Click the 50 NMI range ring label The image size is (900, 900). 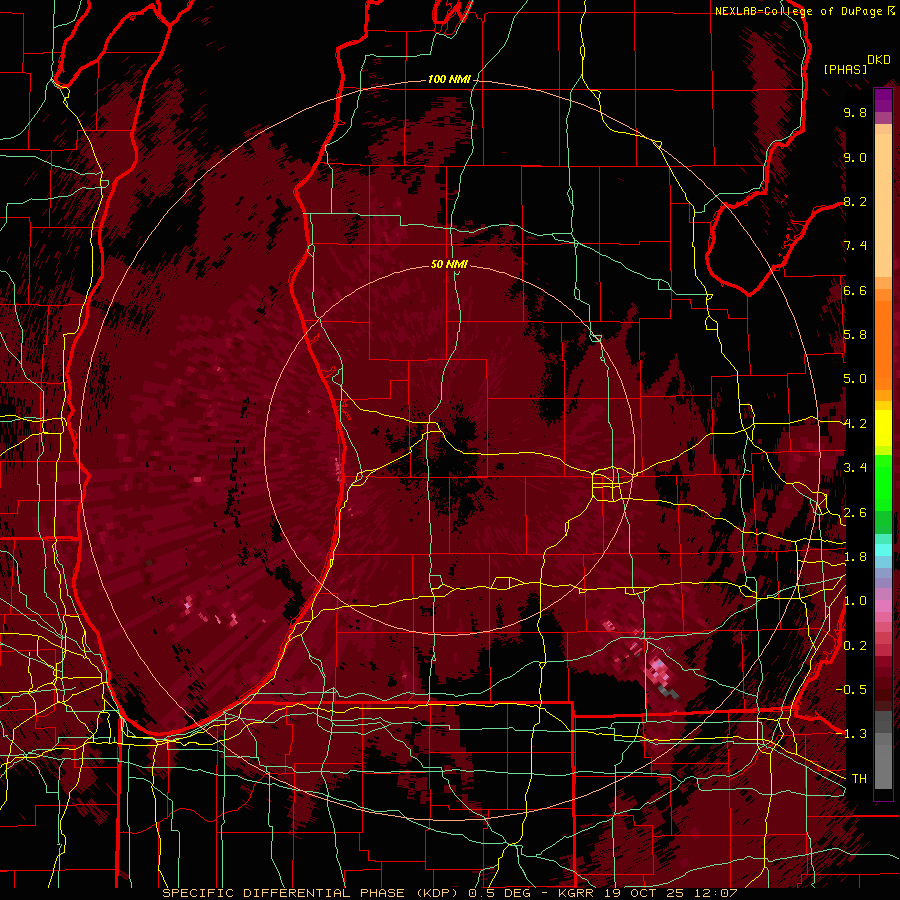[x=449, y=264]
